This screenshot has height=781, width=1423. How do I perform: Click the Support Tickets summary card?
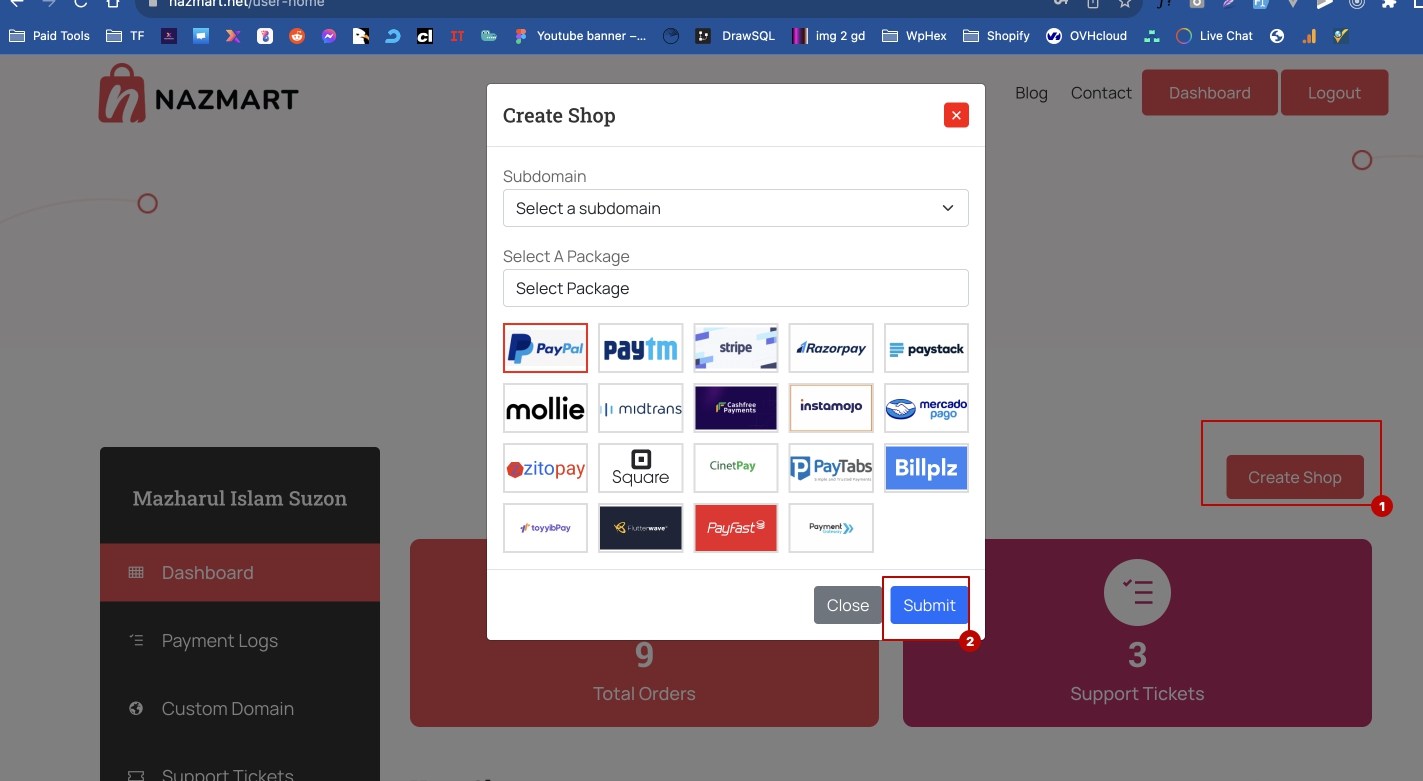coord(1137,633)
